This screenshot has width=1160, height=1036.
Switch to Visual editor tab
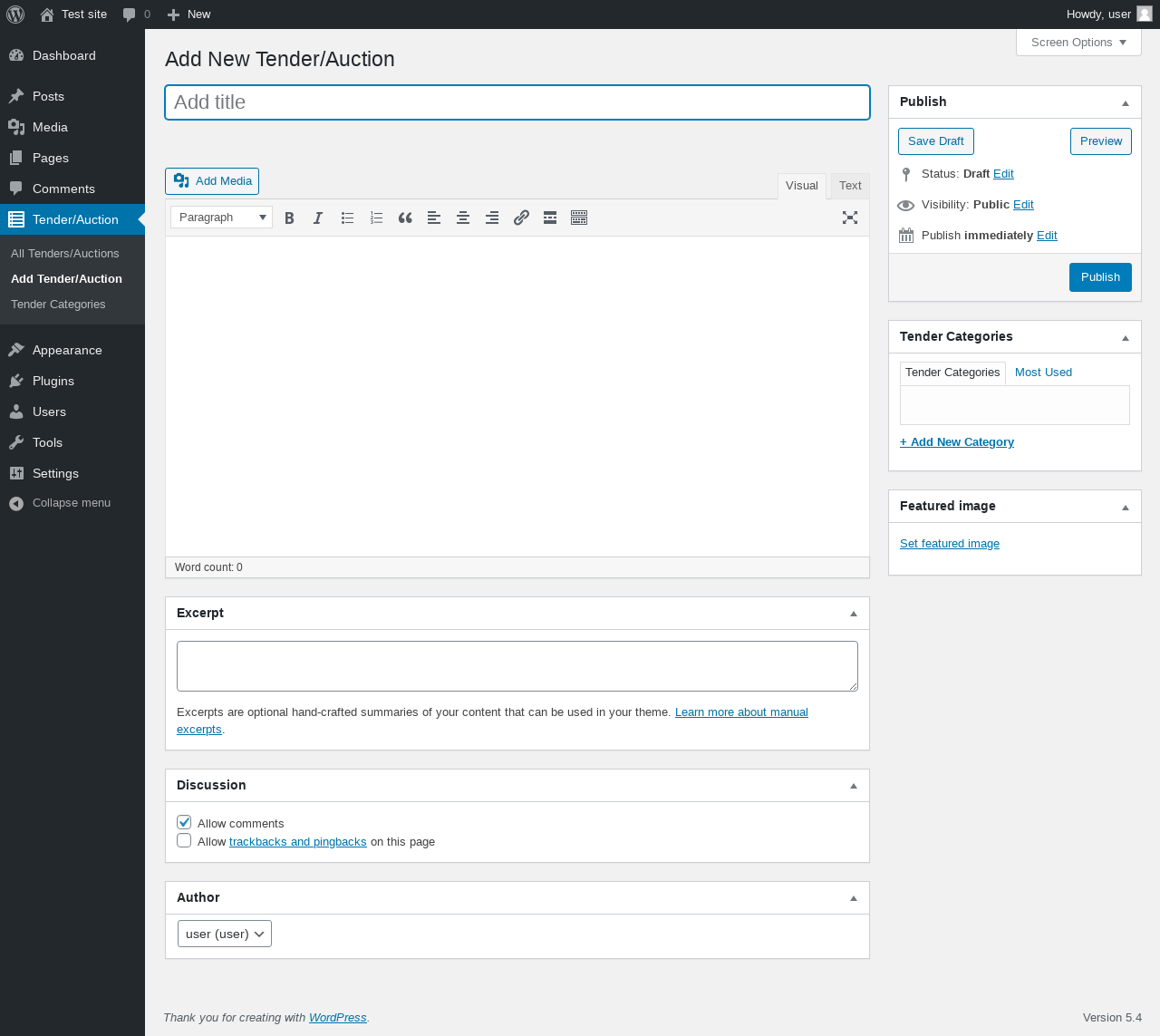pos(802,186)
